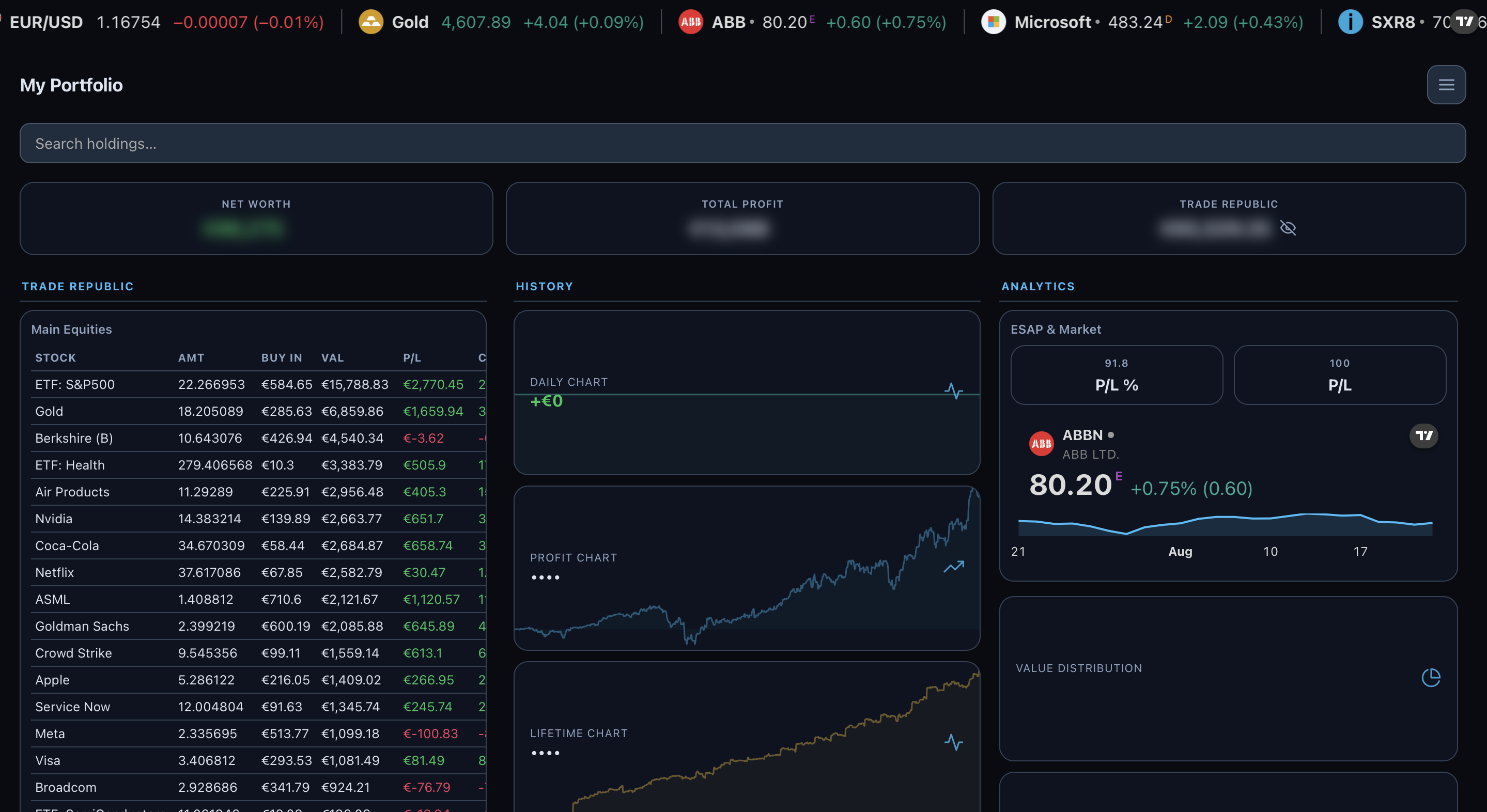
Task: Click the ABBN symbol link
Action: 1082,435
